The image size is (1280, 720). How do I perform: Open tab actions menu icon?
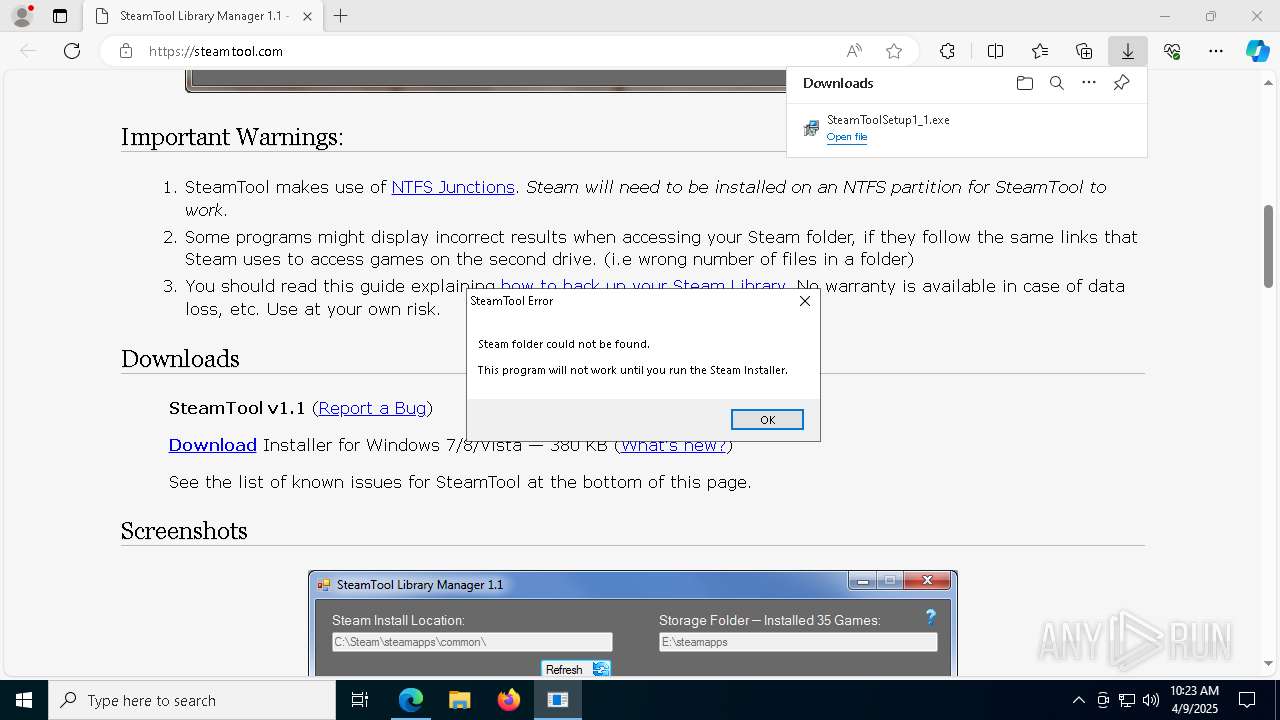[60, 16]
